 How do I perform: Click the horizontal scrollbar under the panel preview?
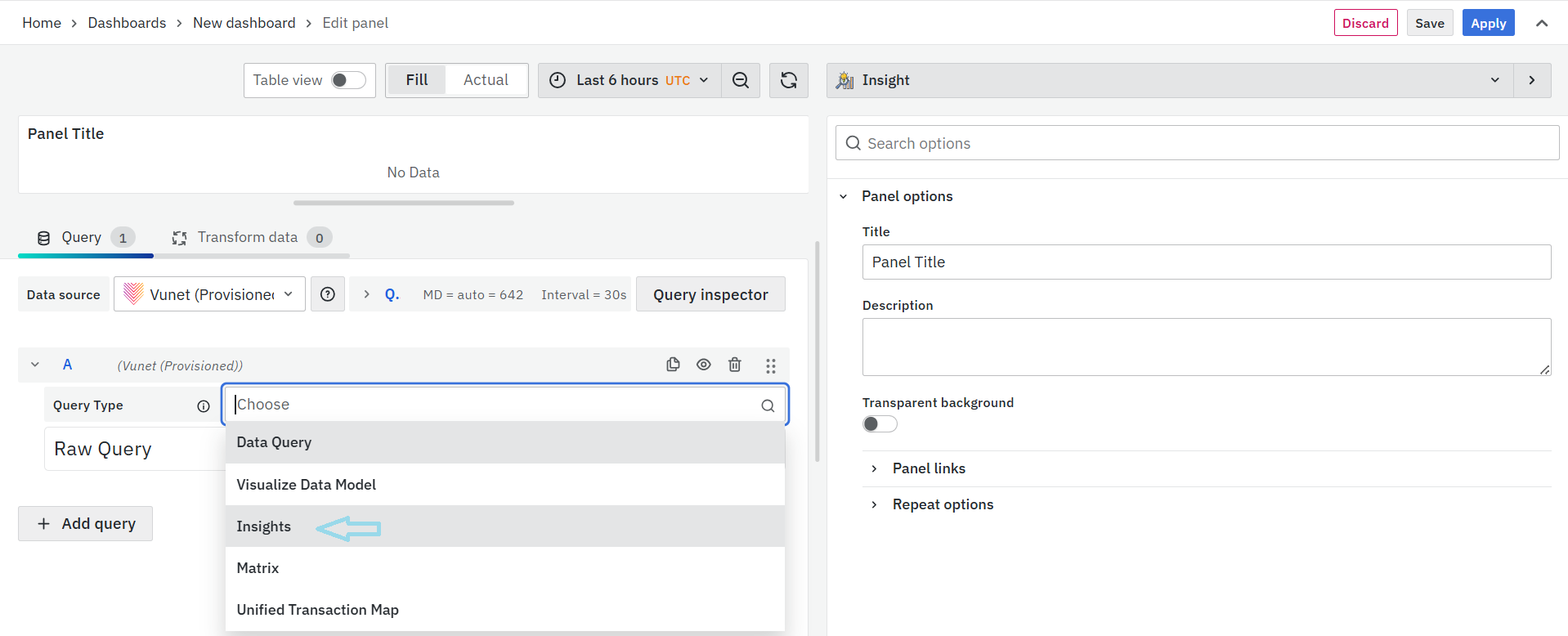point(404,203)
